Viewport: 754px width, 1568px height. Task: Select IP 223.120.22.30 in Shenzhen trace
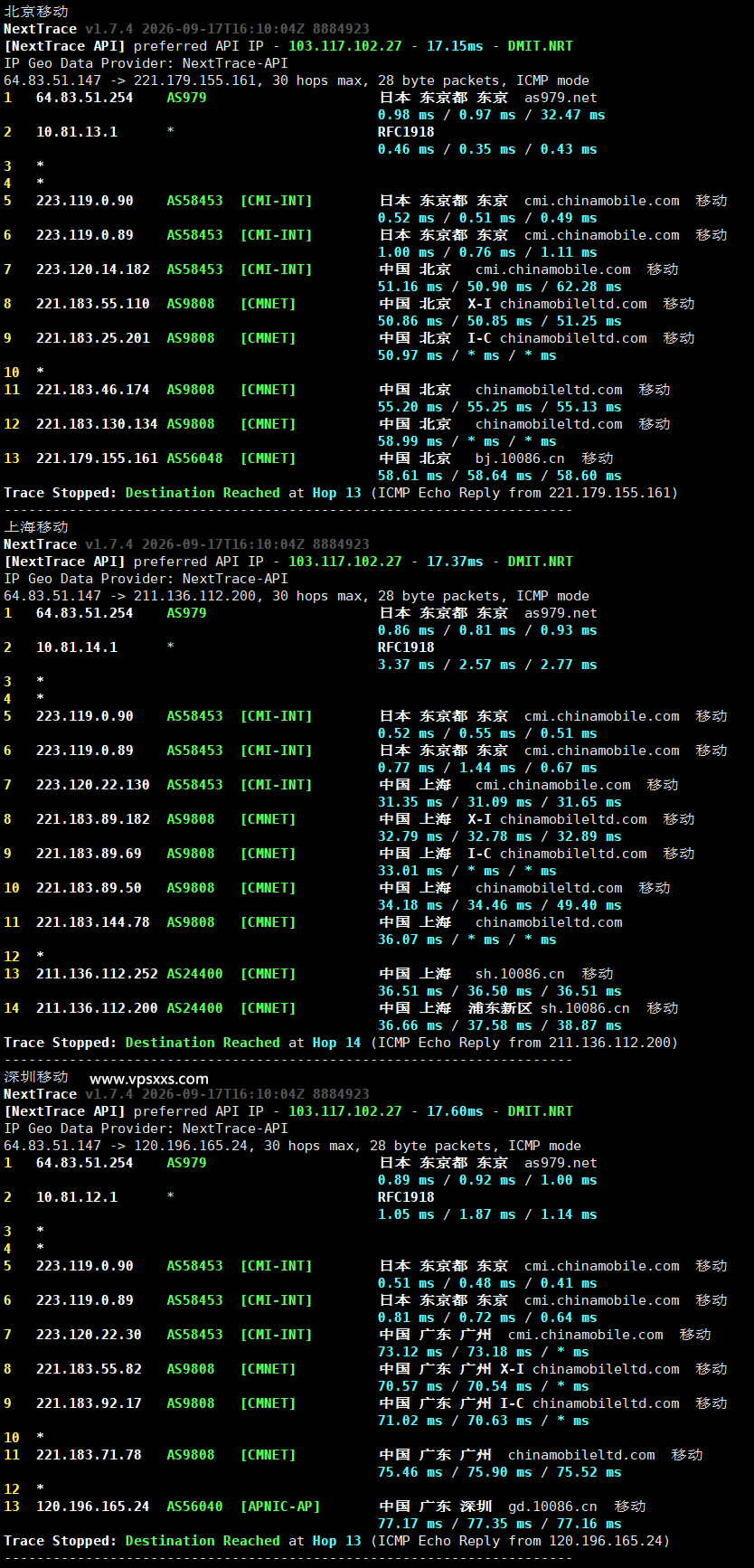coord(89,1335)
